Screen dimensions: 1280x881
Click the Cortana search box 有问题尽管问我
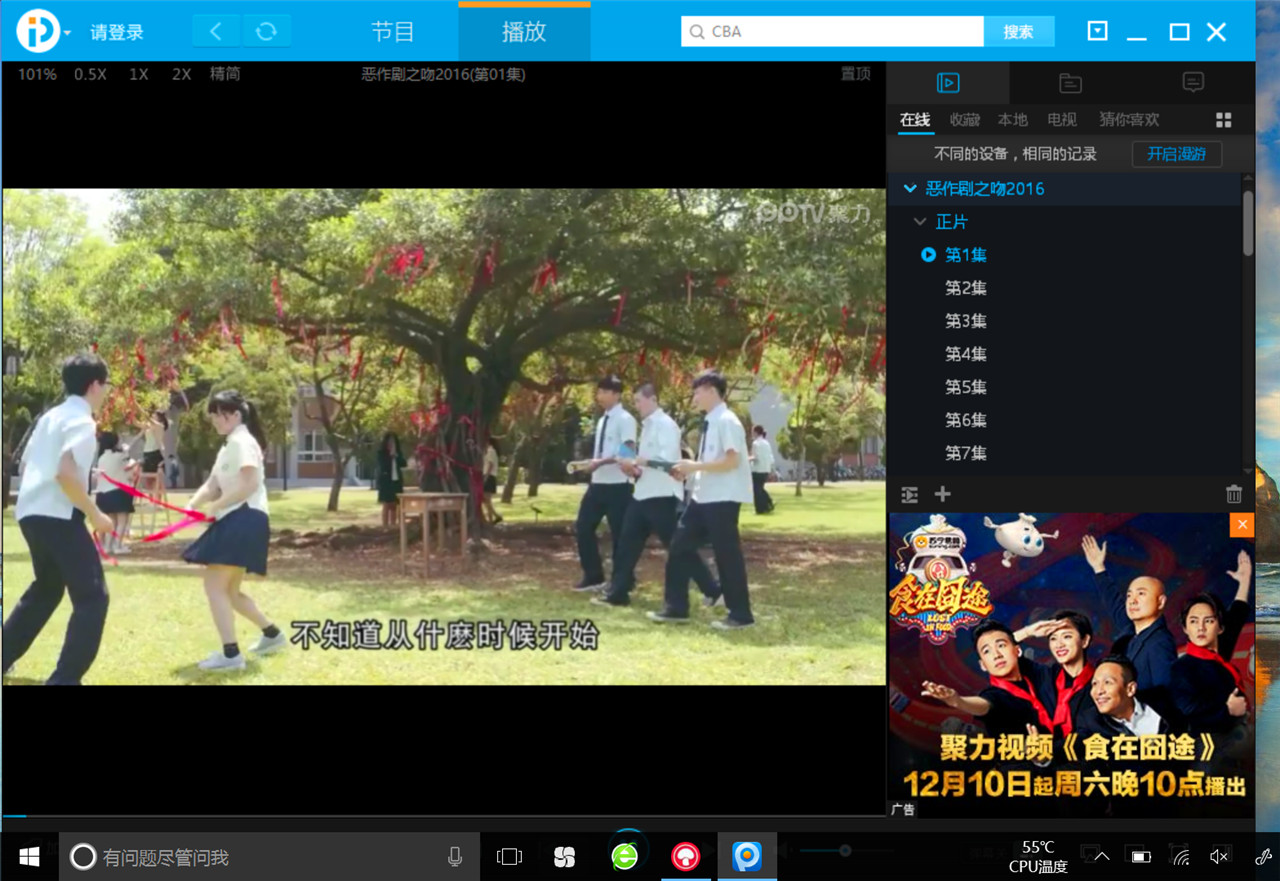pos(270,857)
